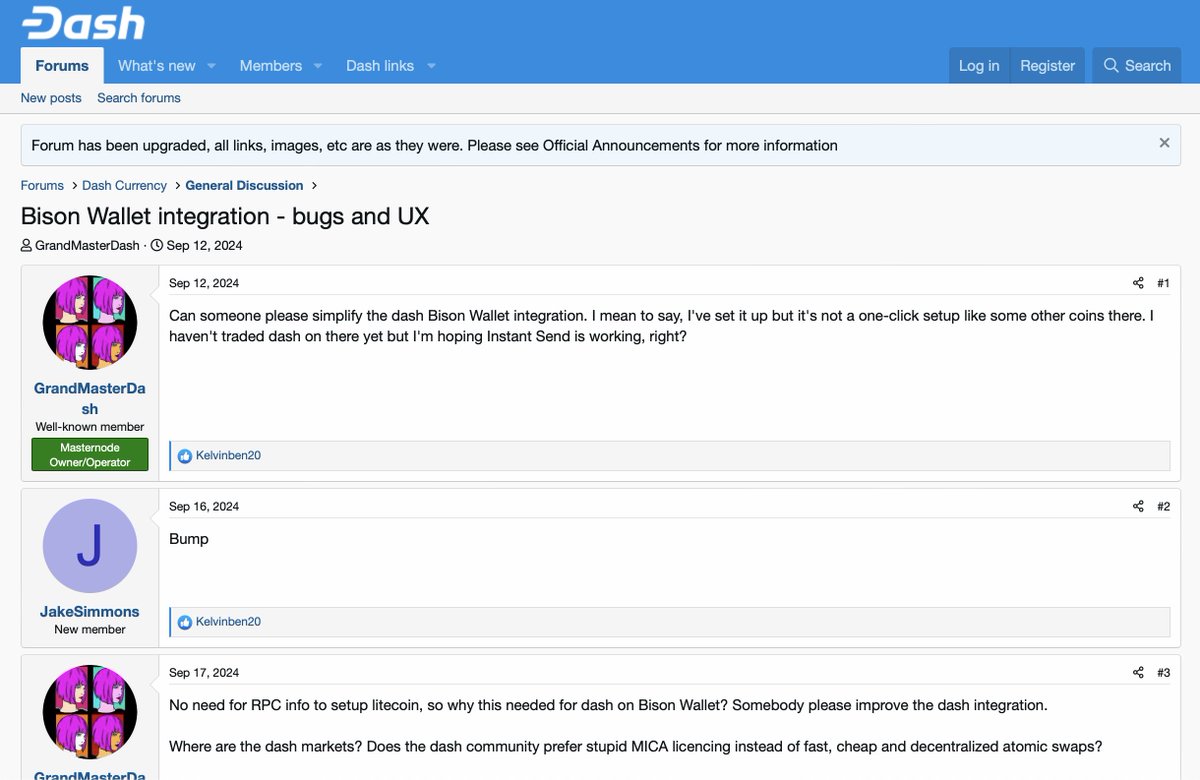Click Sep 16, 2024 post timestamp
This screenshot has height=780, width=1200.
pos(204,506)
